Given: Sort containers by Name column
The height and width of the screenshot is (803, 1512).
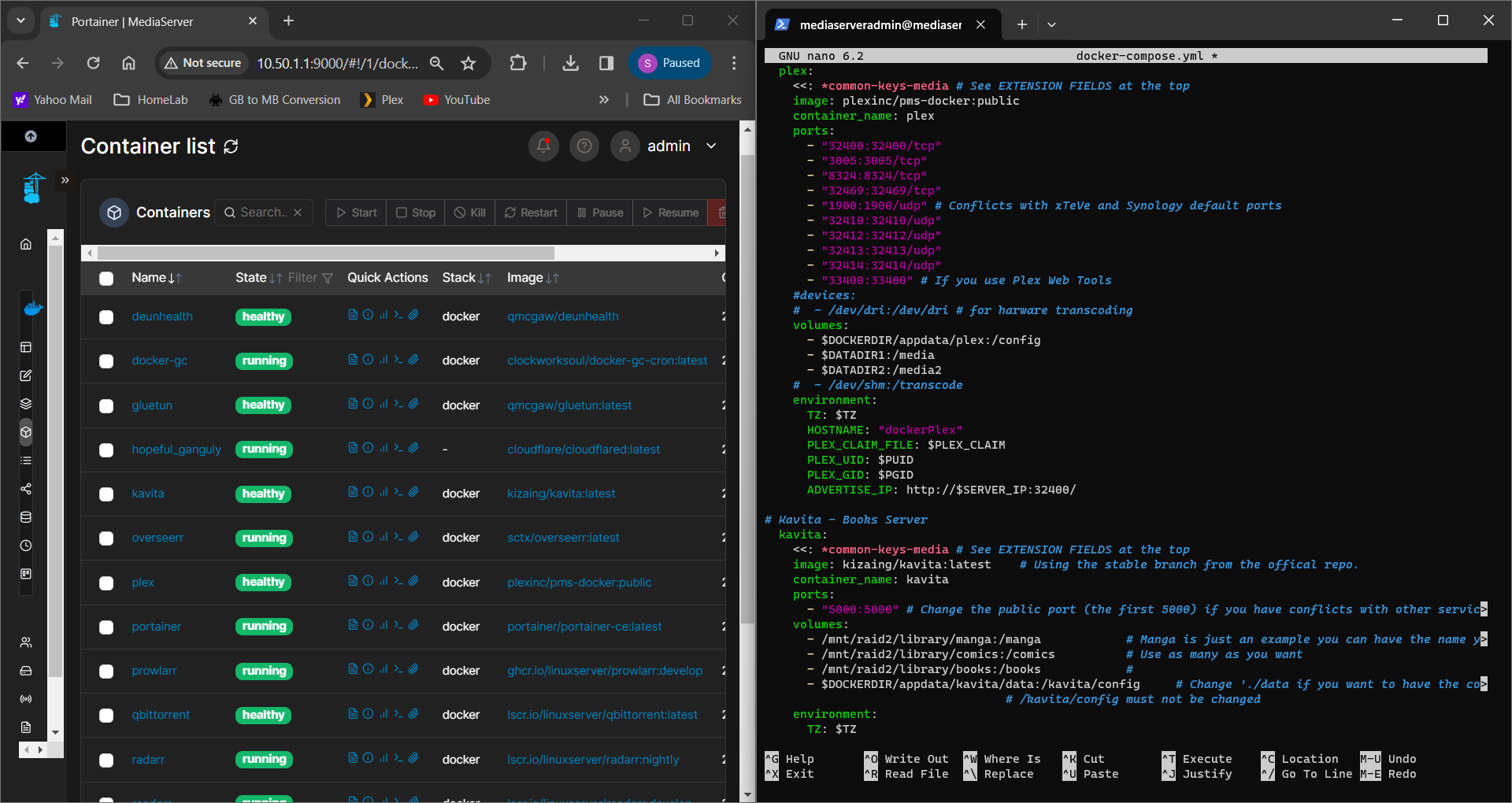Looking at the screenshot, I should [x=157, y=278].
